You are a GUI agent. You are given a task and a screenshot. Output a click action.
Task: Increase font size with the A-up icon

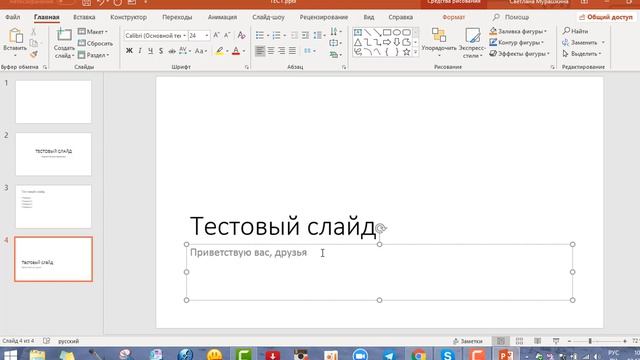[216, 36]
